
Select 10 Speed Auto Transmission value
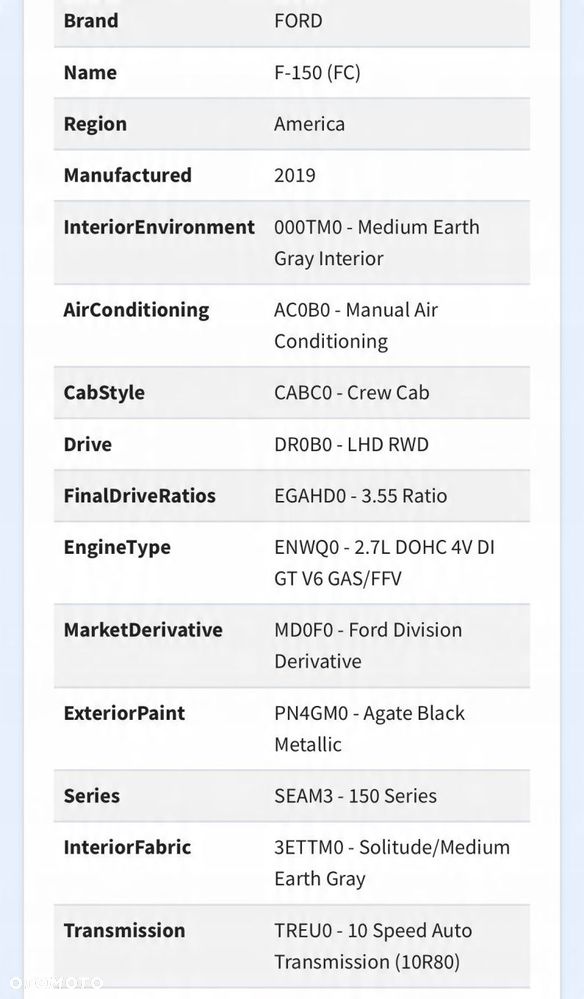tap(373, 946)
